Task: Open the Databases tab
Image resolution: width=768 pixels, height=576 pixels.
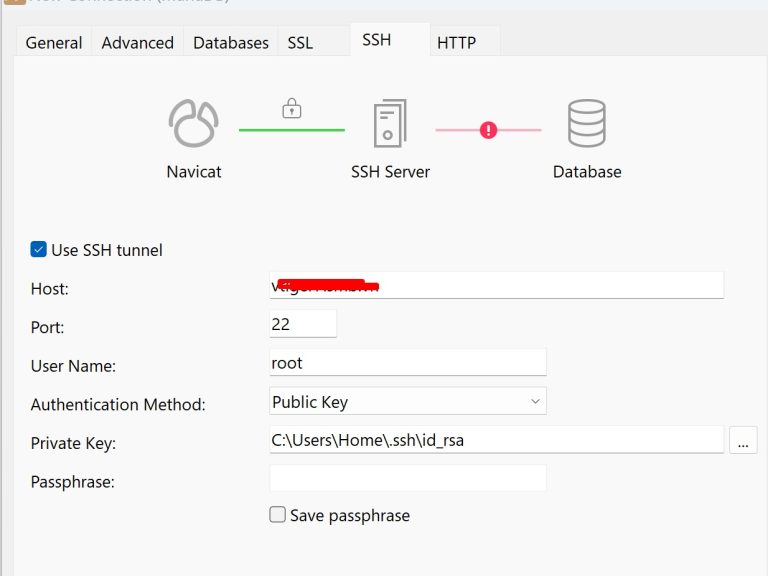Action: pyautogui.click(x=231, y=43)
